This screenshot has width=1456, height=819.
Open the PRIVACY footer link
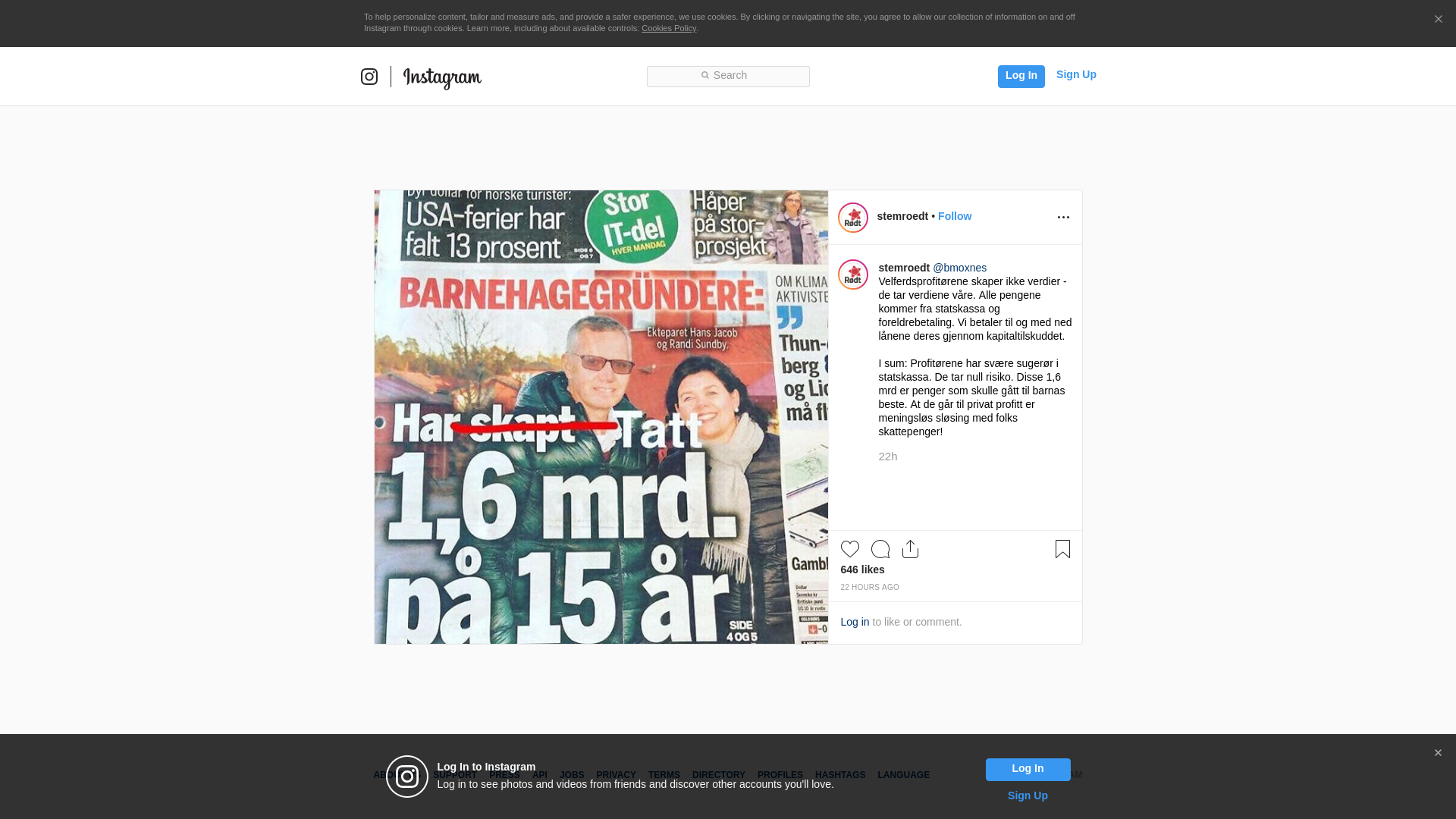616,775
